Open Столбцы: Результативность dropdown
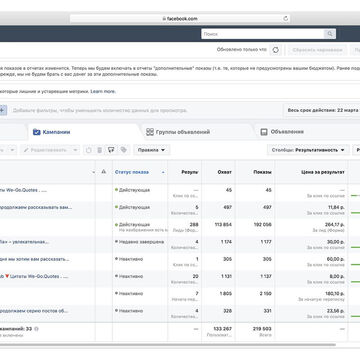 [x=308, y=150]
